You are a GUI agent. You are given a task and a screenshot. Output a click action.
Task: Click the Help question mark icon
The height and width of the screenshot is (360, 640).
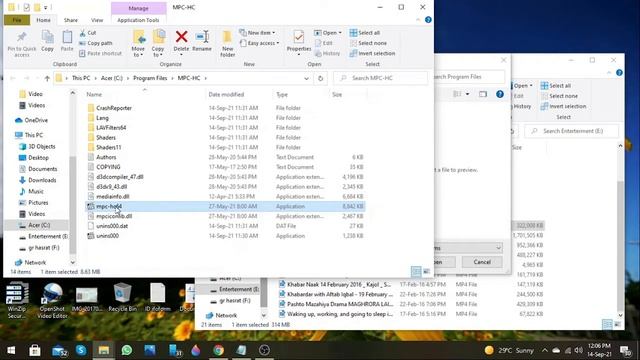pos(428,20)
